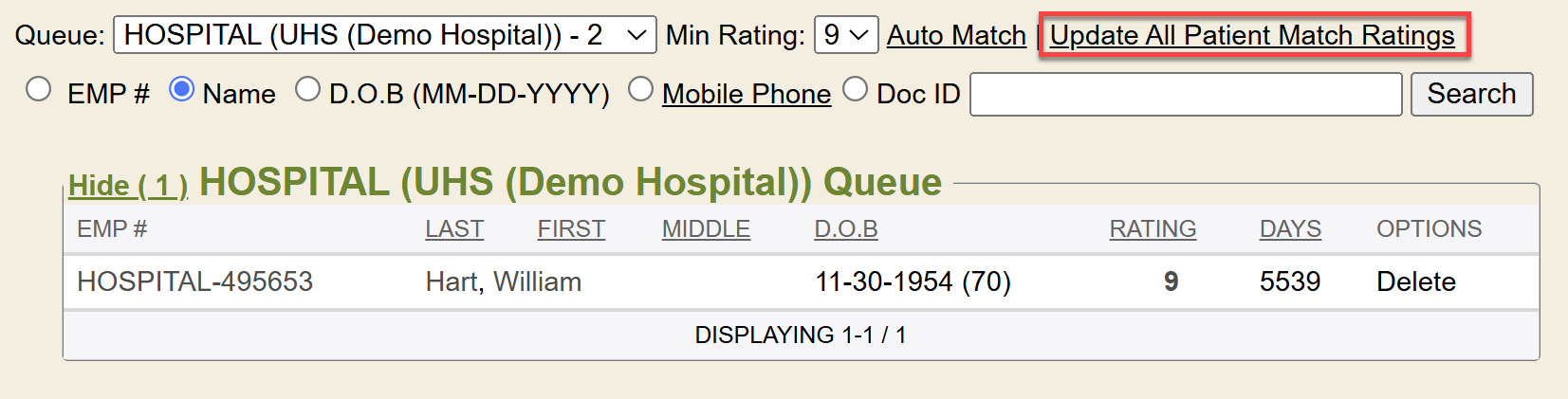The image size is (1568, 399).
Task: Click the Auto Match link
Action: (956, 35)
